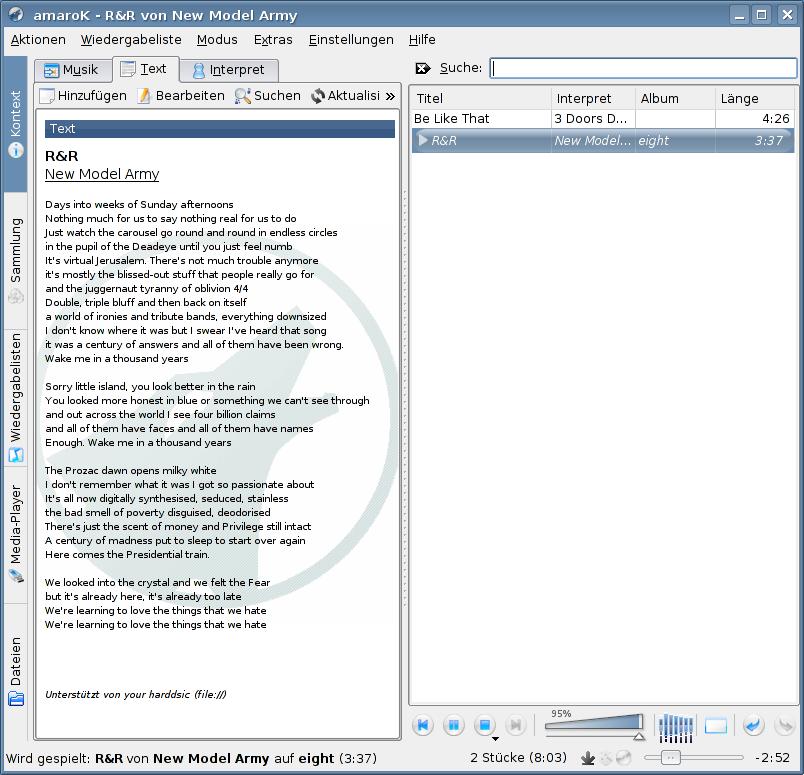Select the playing R&R track row

tap(603, 140)
